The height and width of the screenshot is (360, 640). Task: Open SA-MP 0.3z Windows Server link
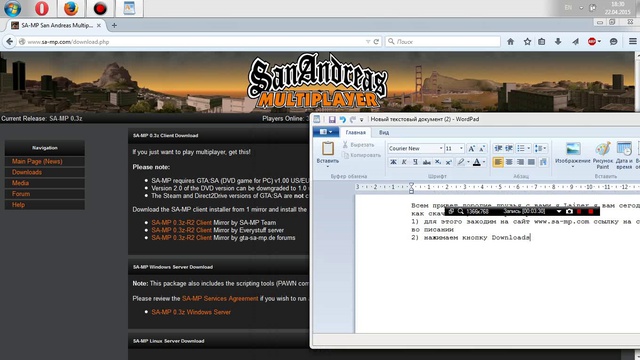[x=191, y=312]
